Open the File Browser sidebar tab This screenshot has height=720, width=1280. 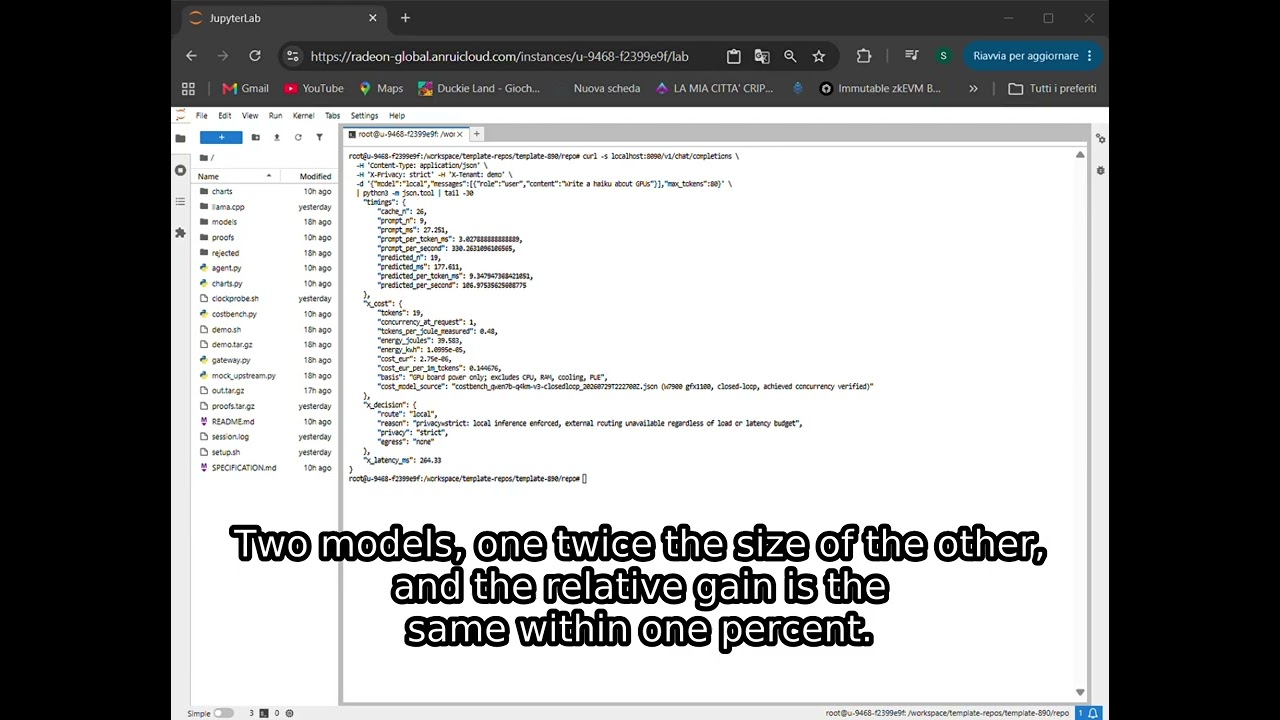[180, 138]
